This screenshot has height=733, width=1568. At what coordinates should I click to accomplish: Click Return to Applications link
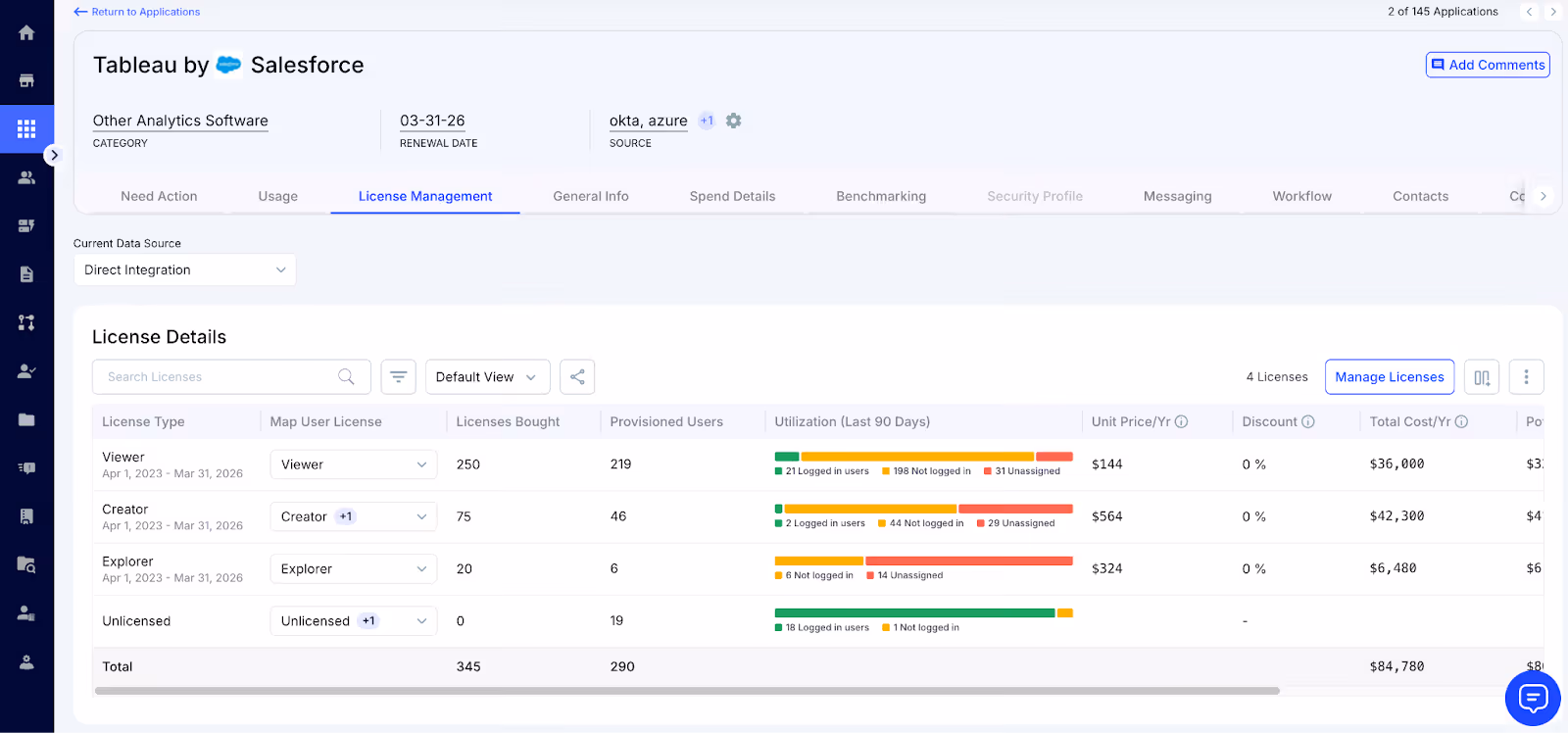point(137,12)
